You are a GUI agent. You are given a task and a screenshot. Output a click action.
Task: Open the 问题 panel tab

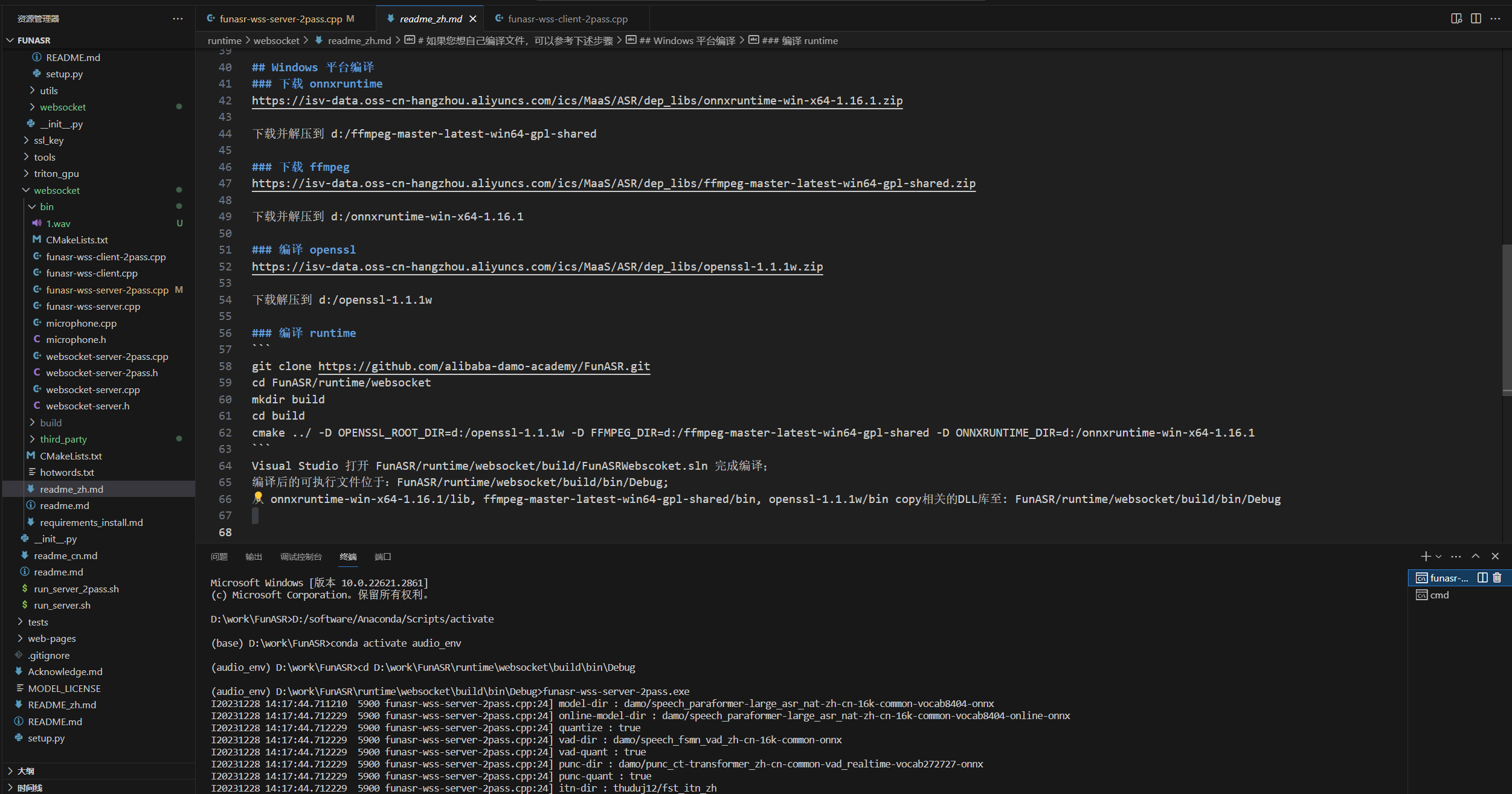pyautogui.click(x=219, y=557)
